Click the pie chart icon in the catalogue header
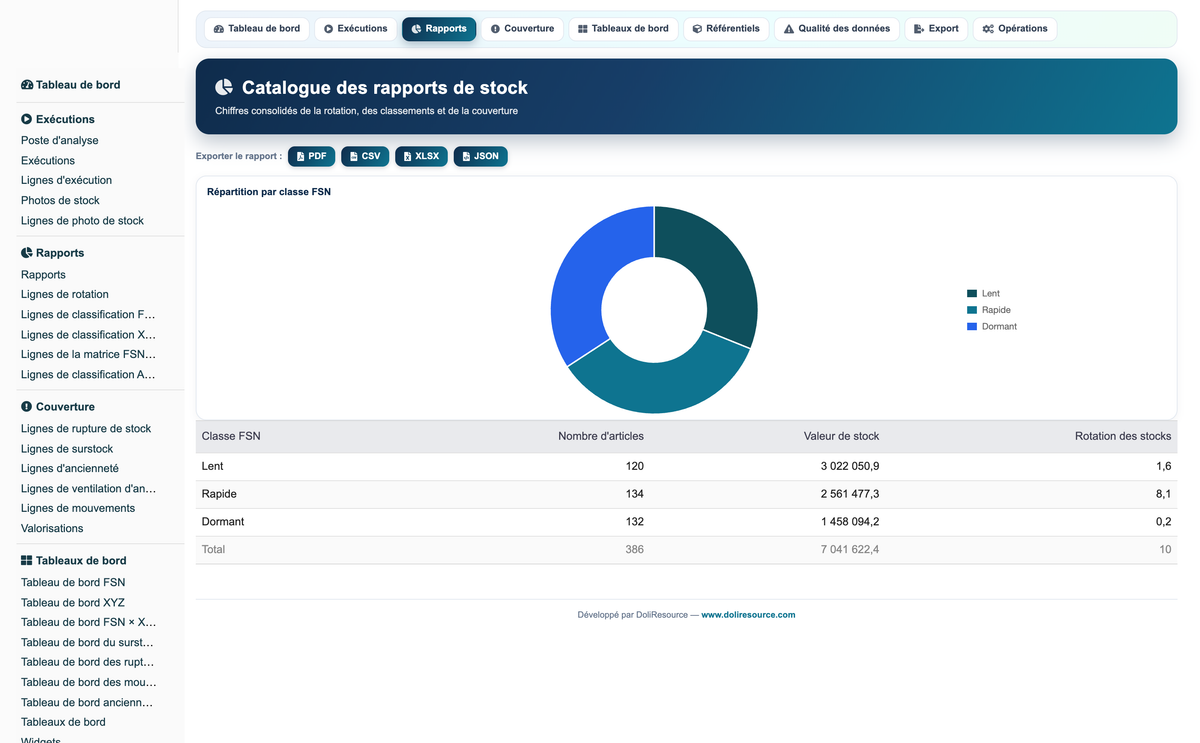1200x743 pixels. [x=224, y=88]
